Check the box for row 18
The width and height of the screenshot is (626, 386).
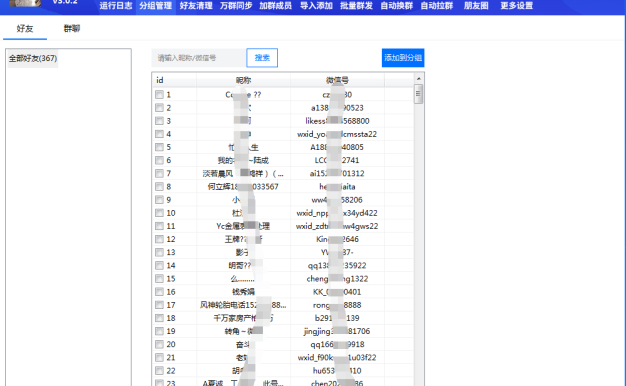tap(159, 318)
